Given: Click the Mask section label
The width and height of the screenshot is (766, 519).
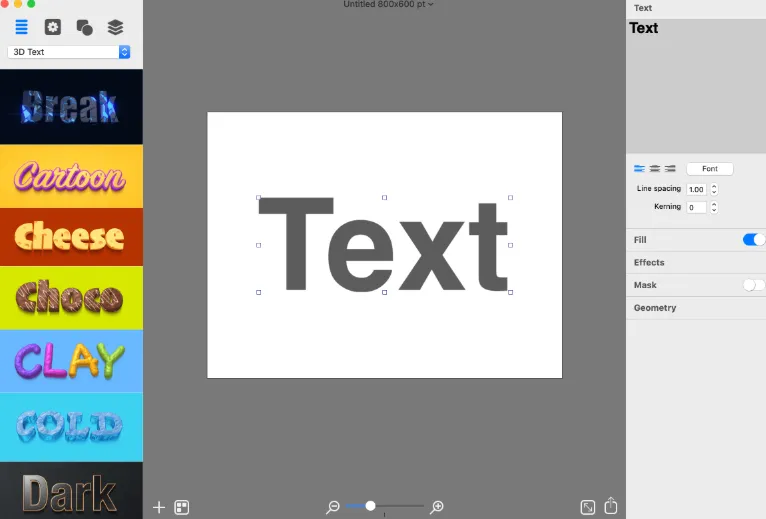Looking at the screenshot, I should (645, 285).
